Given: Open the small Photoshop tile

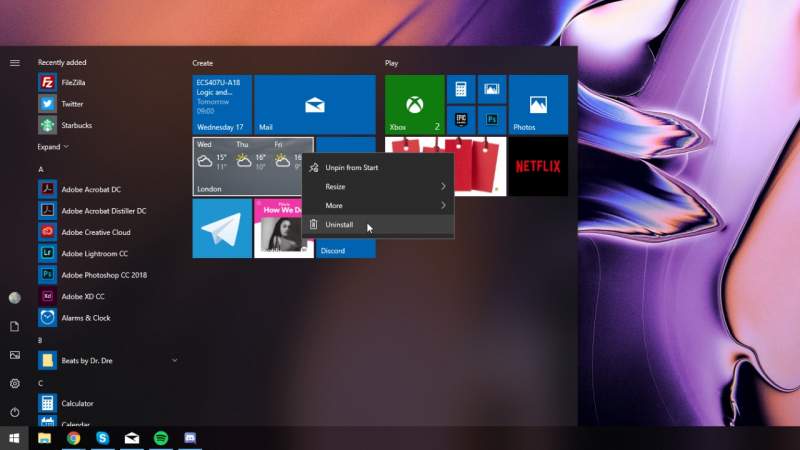Looking at the screenshot, I should 492,120.
